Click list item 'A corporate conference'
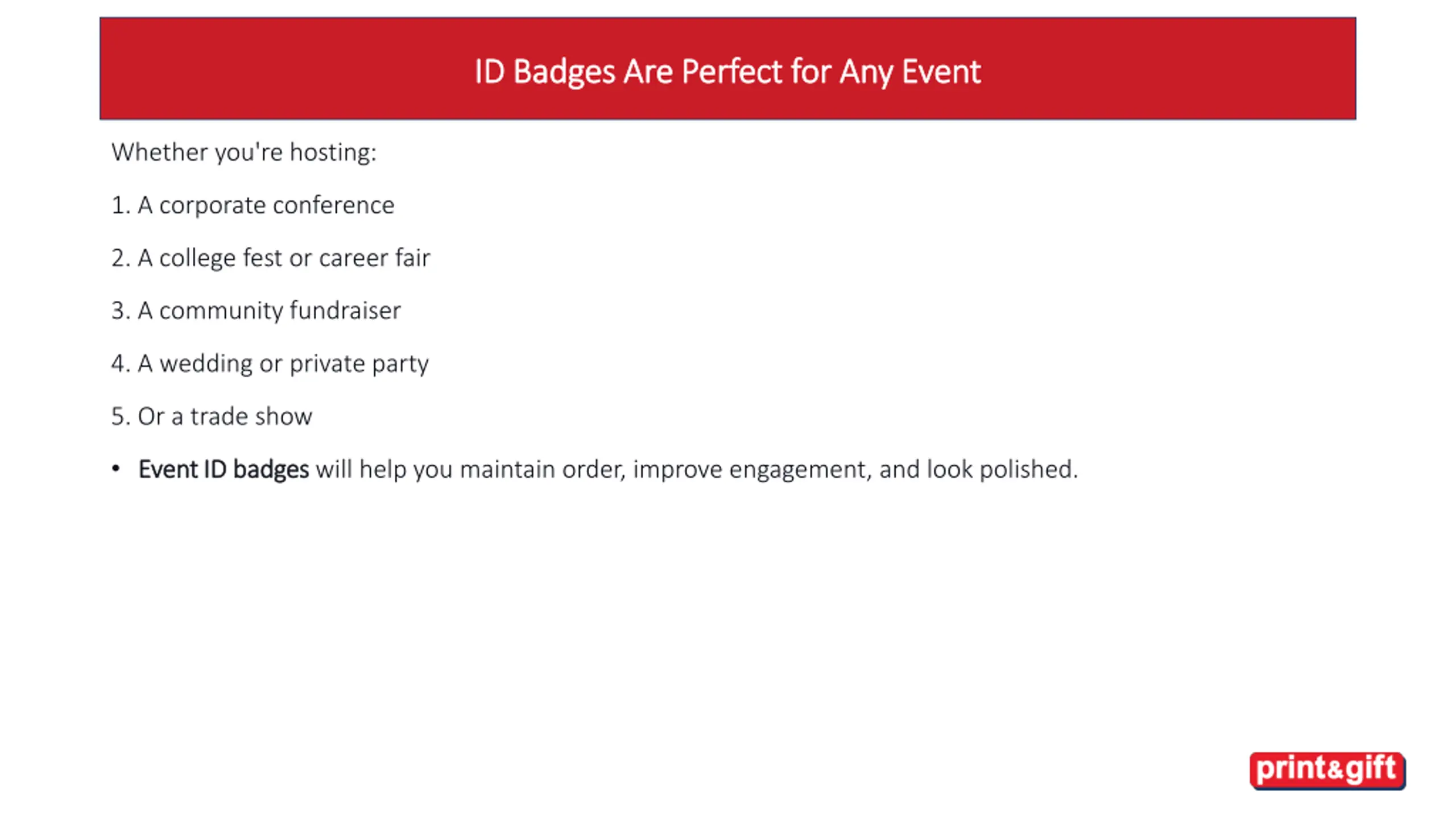1456x819 pixels. (x=253, y=205)
